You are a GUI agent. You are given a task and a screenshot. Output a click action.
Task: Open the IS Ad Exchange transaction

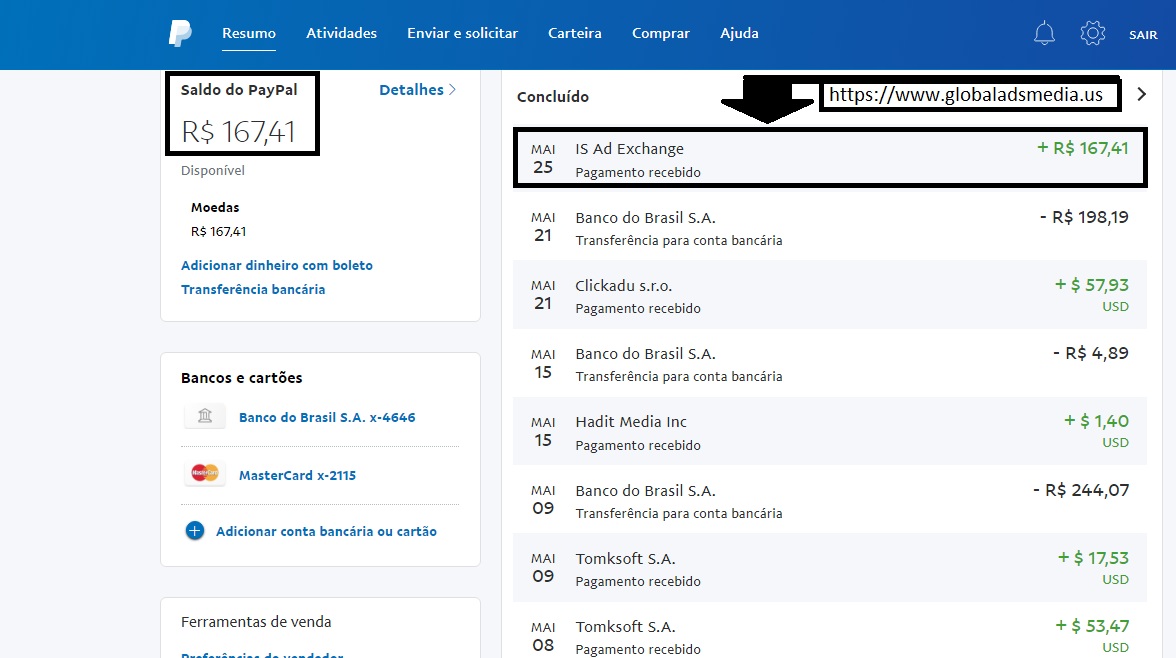(x=830, y=158)
